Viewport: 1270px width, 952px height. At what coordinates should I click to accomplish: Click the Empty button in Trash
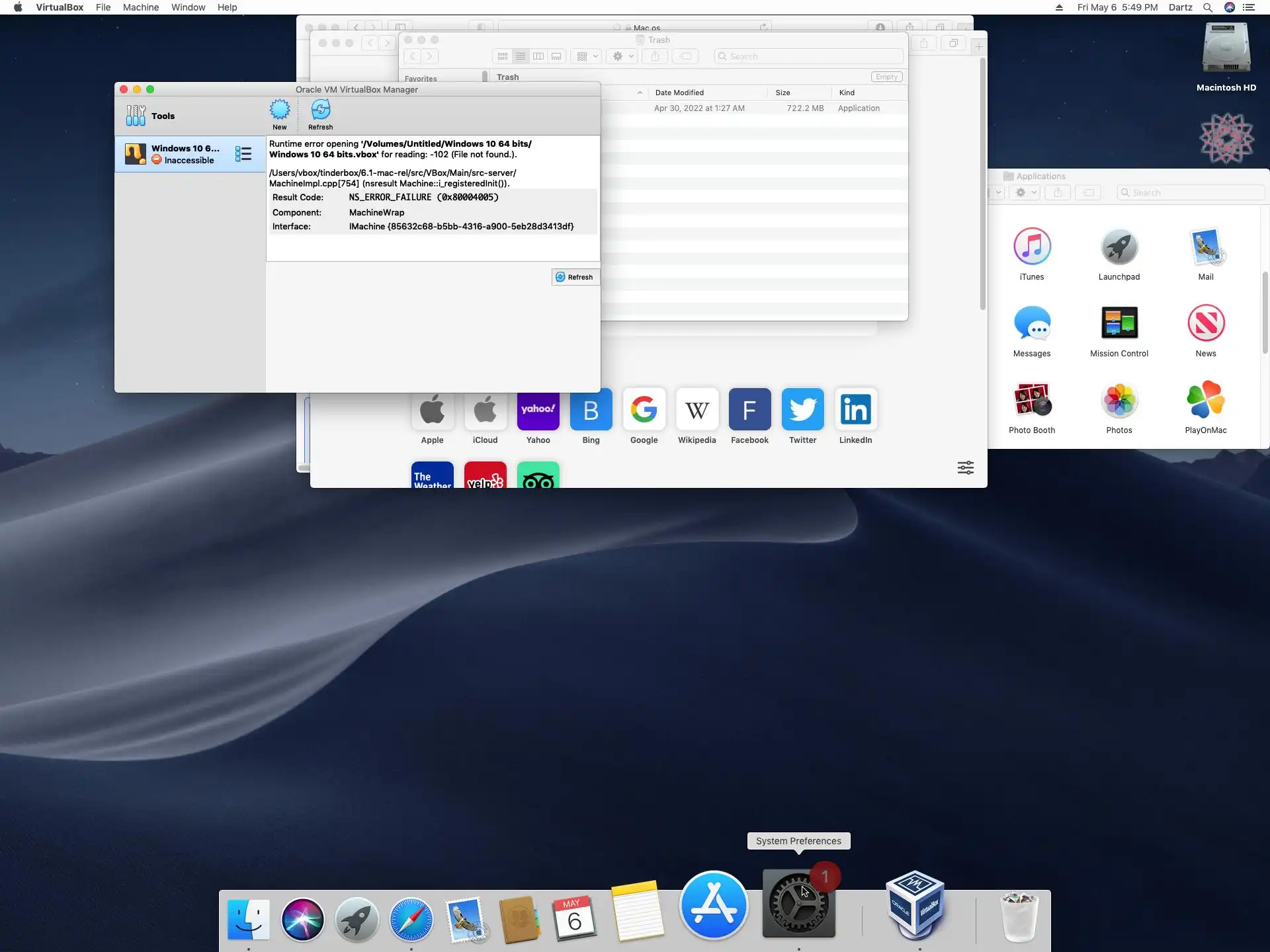pos(886,77)
